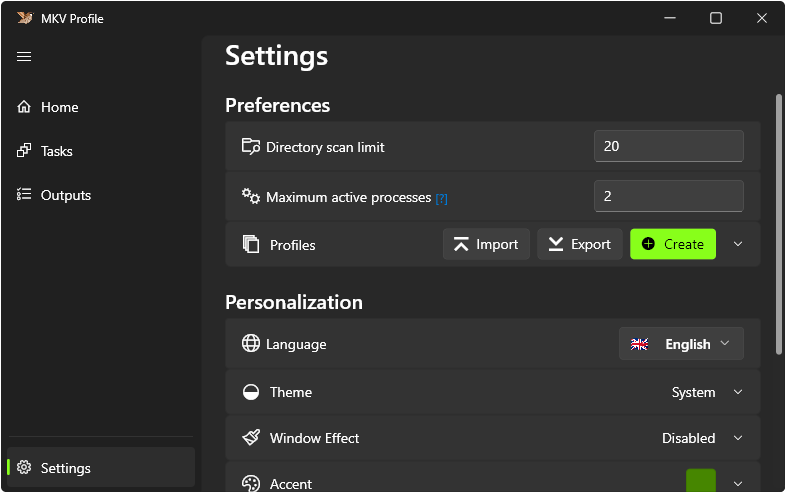Click the Window Effect brush icon
This screenshot has height=493, width=786.
click(251, 438)
